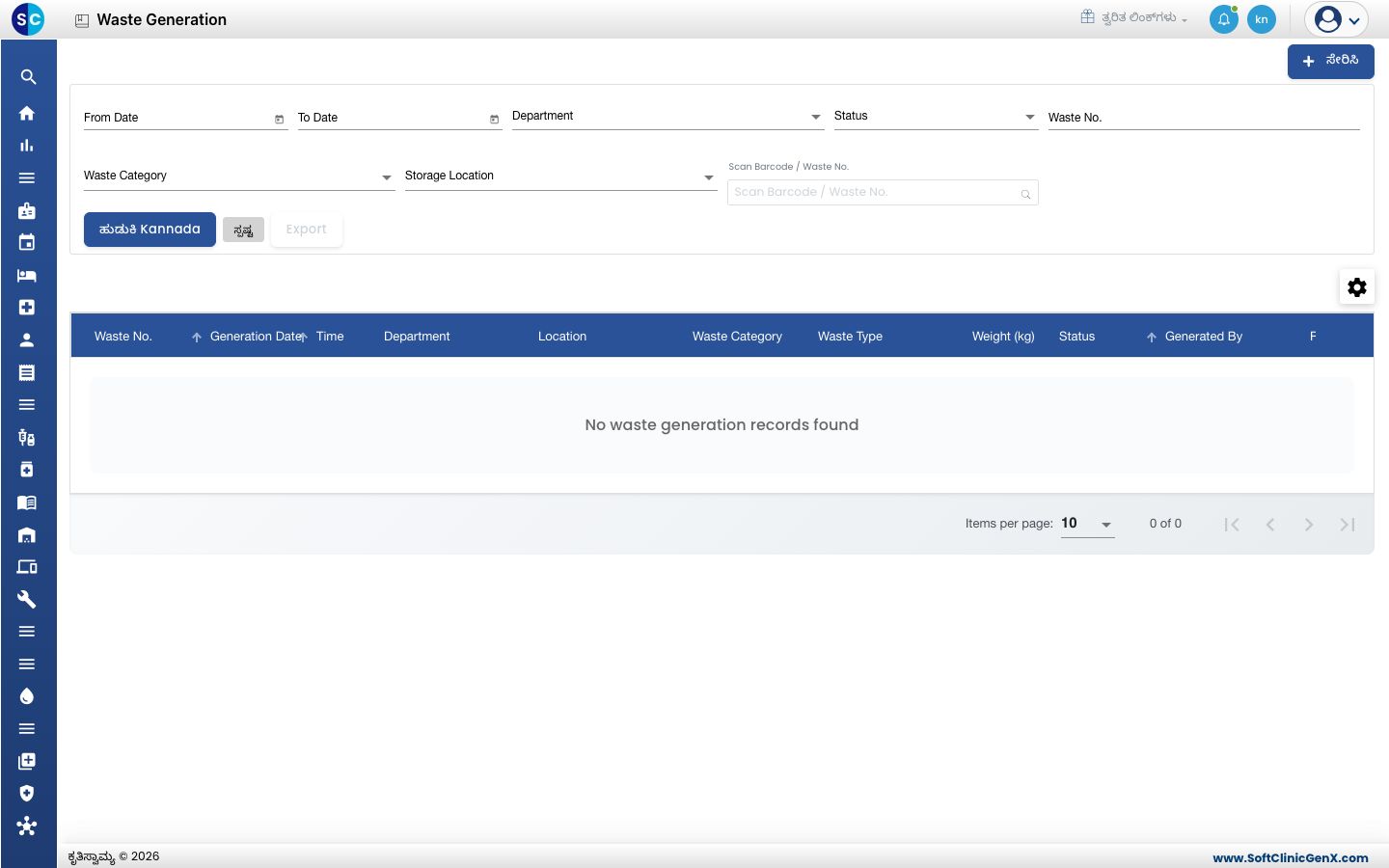
Task: Open the devices icon in the sidebar
Action: [27, 567]
